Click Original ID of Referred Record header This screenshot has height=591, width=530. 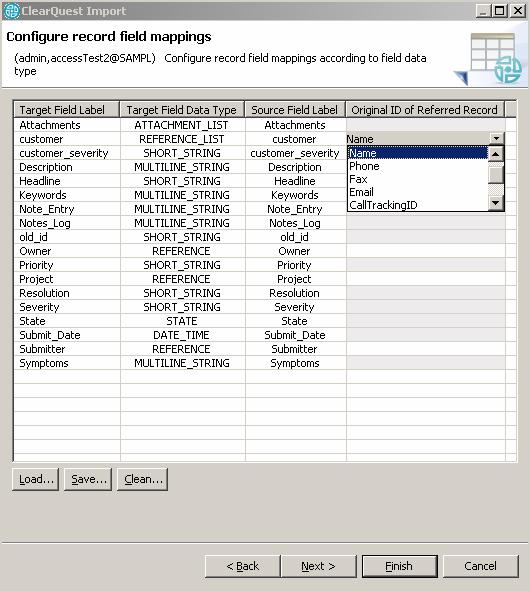click(x=425, y=110)
